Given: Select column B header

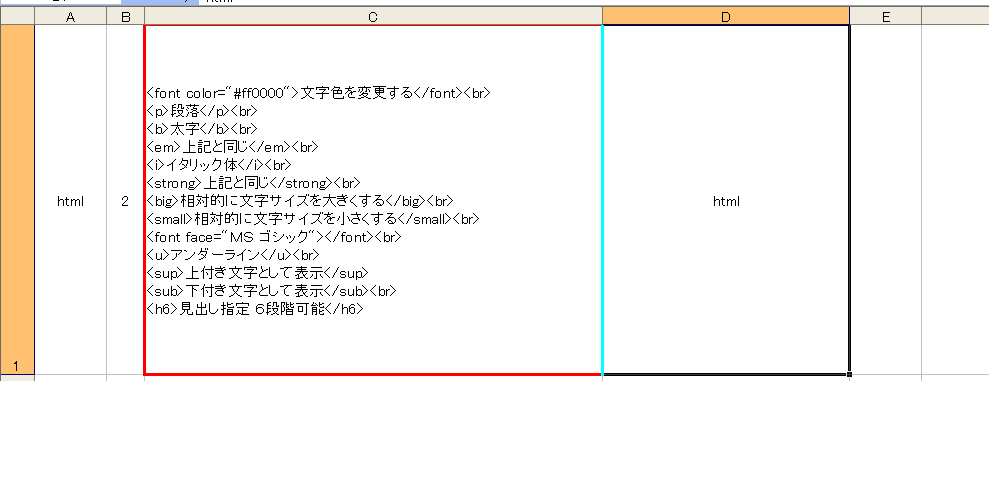Looking at the screenshot, I should (x=125, y=16).
